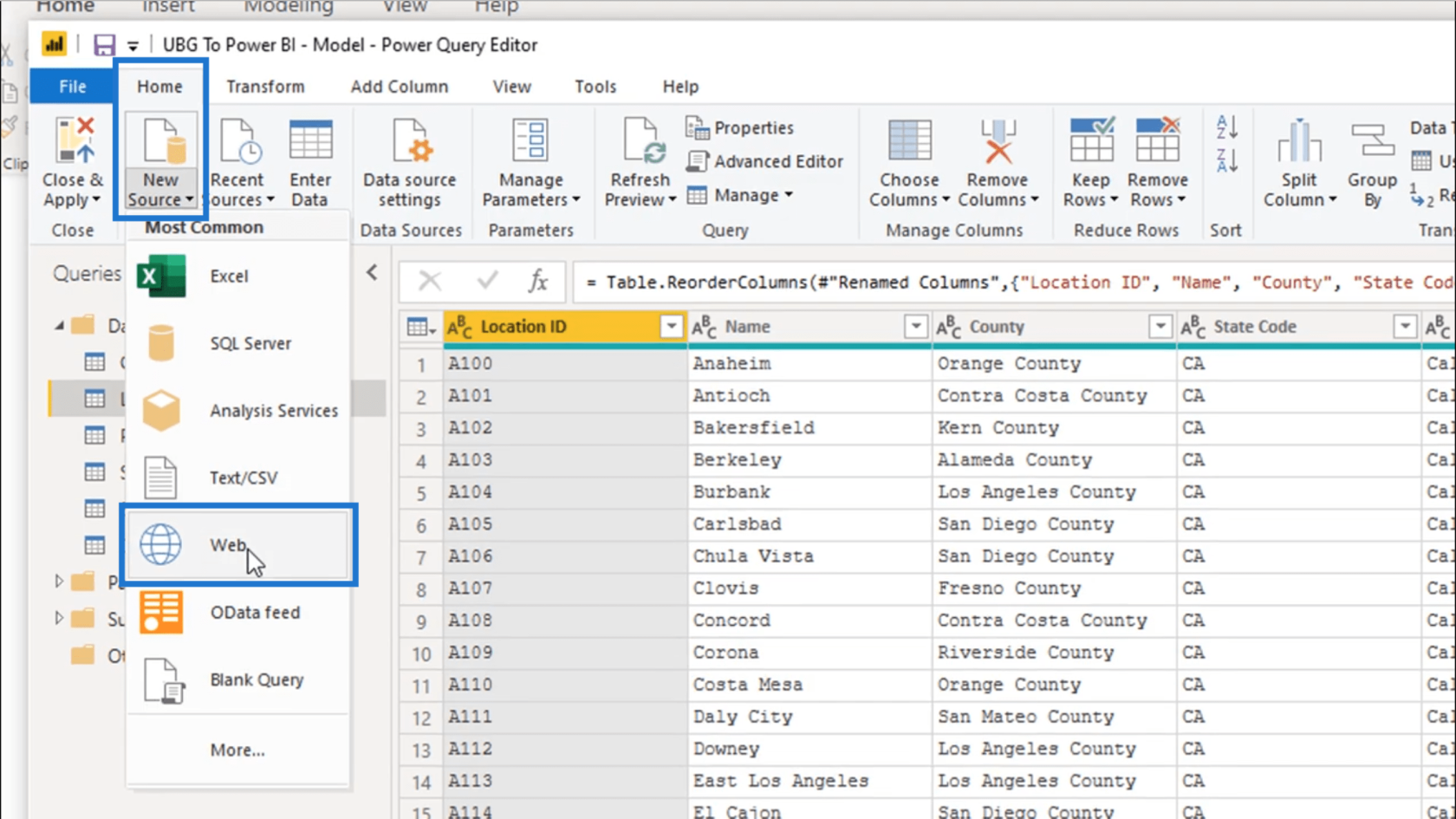Click the Close & Apply icon
This screenshot has width=1456, height=819.
(x=74, y=141)
